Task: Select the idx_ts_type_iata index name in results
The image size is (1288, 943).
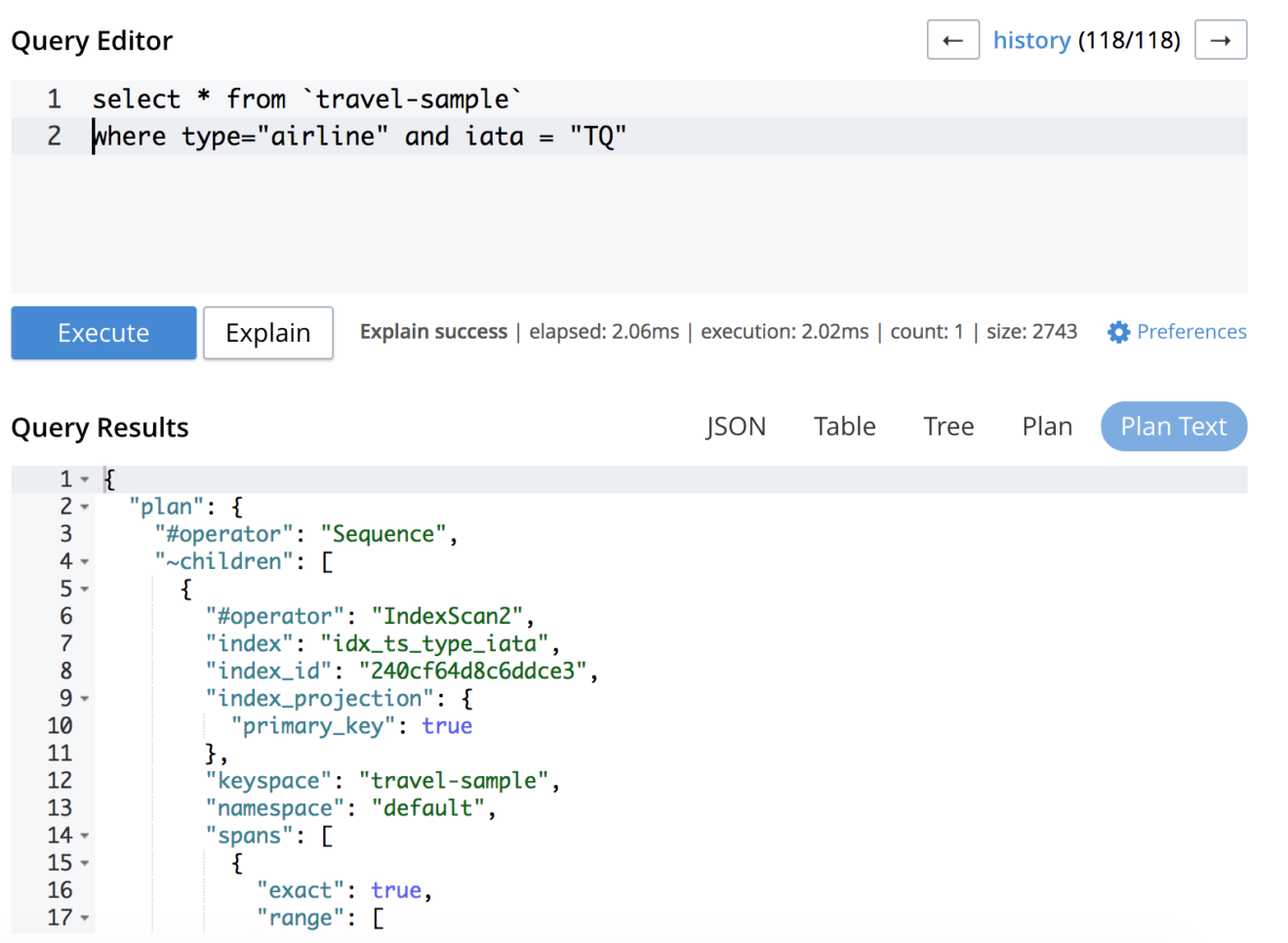Action: 437,643
